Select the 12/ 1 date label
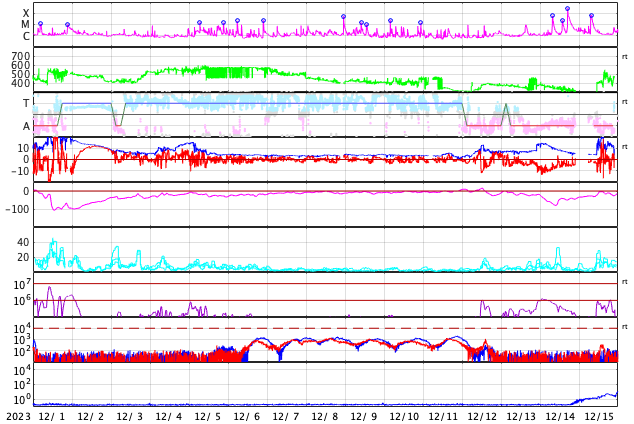634x424 pixels. pos(51,416)
